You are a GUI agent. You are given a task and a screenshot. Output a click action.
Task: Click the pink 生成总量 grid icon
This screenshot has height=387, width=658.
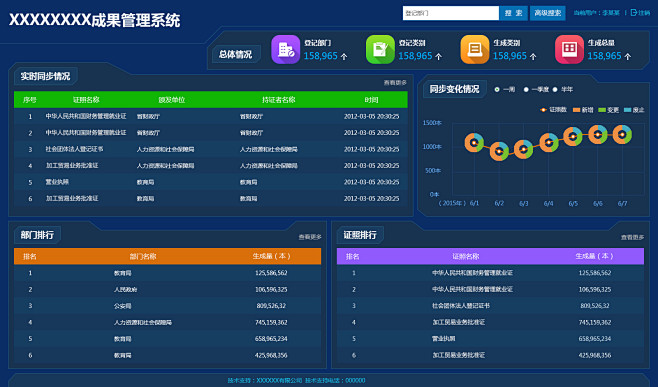coord(569,50)
